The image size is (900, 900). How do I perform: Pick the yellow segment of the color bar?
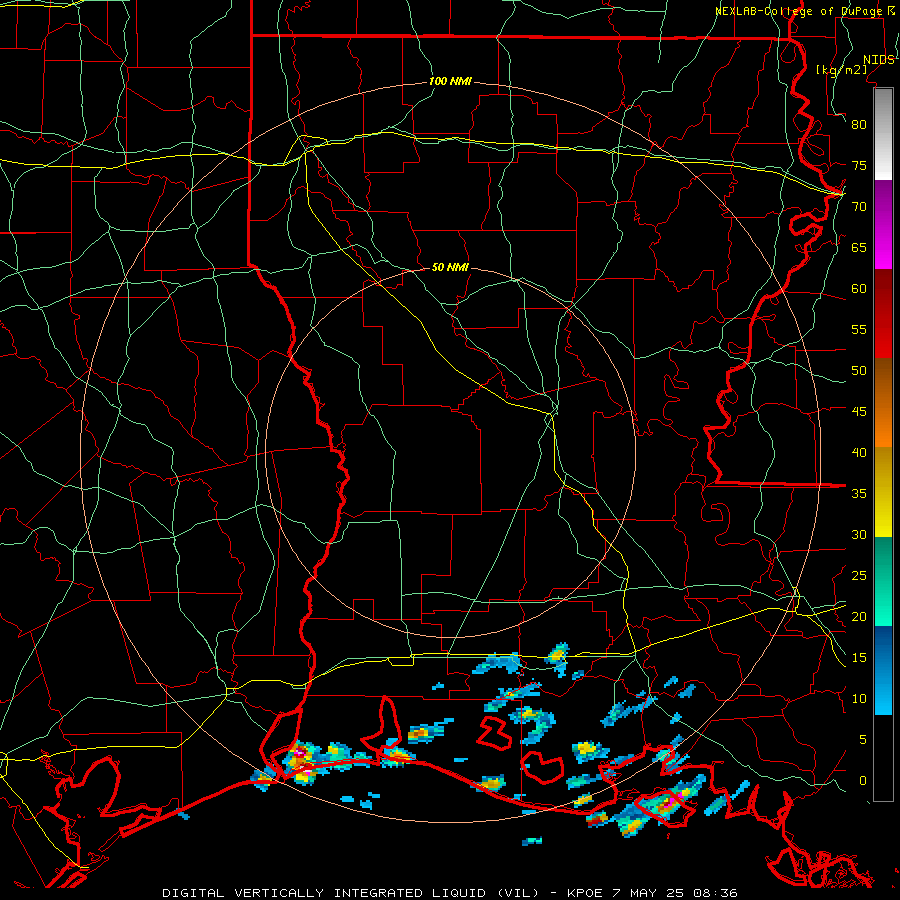(883, 492)
